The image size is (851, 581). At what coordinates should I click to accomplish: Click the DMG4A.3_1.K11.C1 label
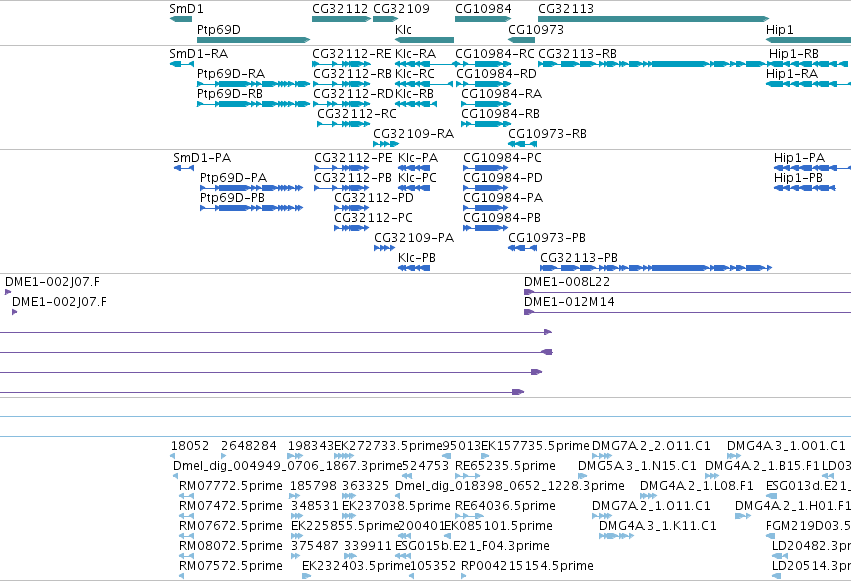[658, 526]
